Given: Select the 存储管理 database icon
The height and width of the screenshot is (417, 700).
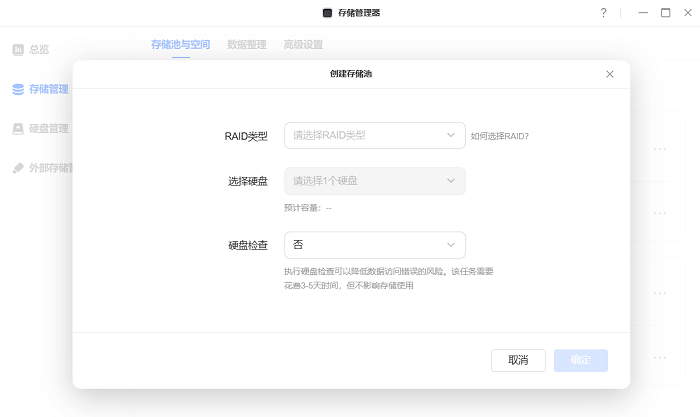Looking at the screenshot, I should 18,89.
